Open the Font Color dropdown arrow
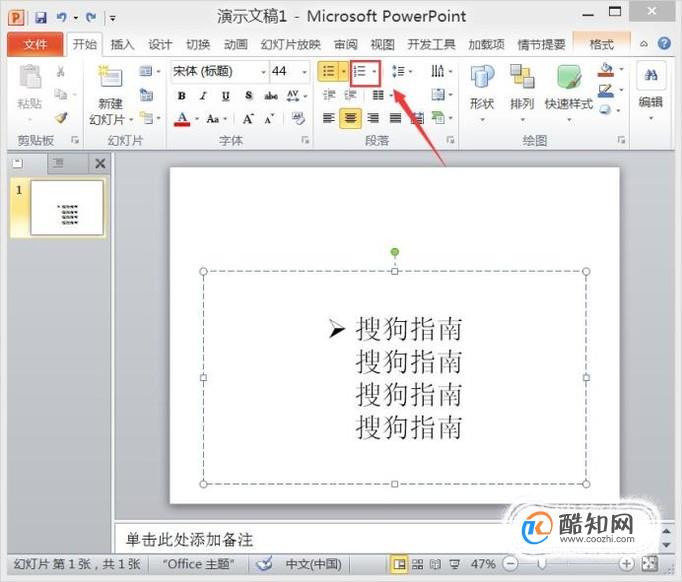The width and height of the screenshot is (682, 582). [197, 119]
